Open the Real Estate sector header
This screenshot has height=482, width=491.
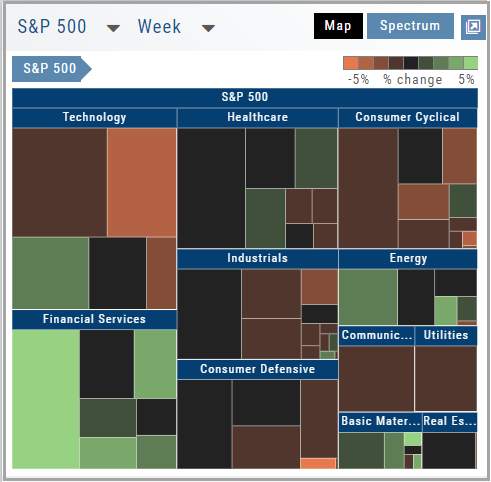450,422
